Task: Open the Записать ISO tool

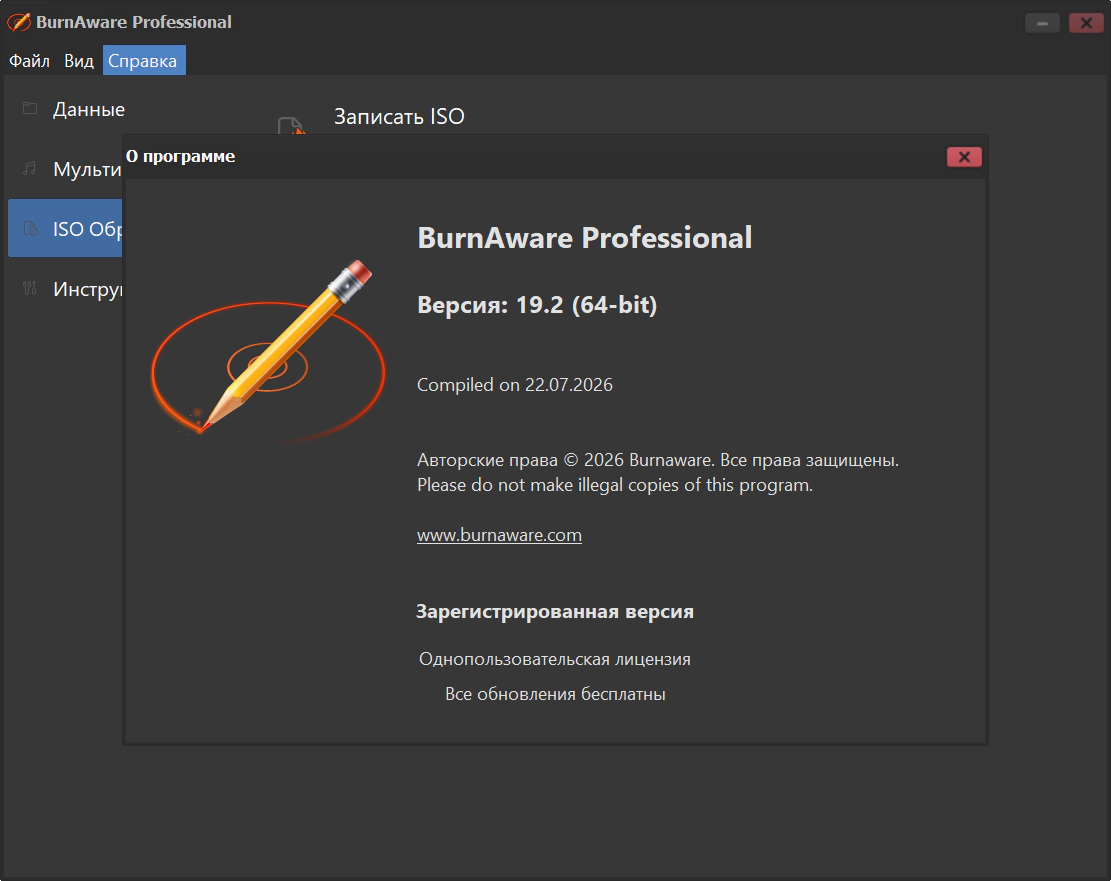Action: tap(399, 116)
